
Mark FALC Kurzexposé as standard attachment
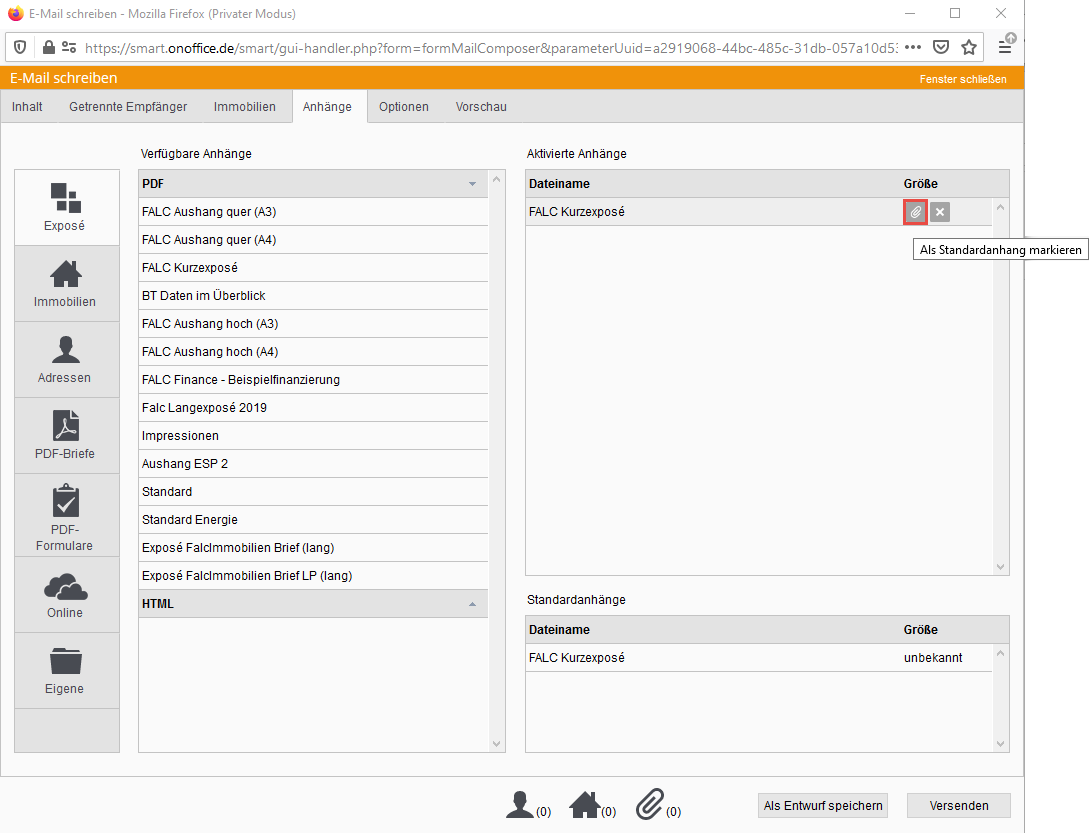click(914, 212)
